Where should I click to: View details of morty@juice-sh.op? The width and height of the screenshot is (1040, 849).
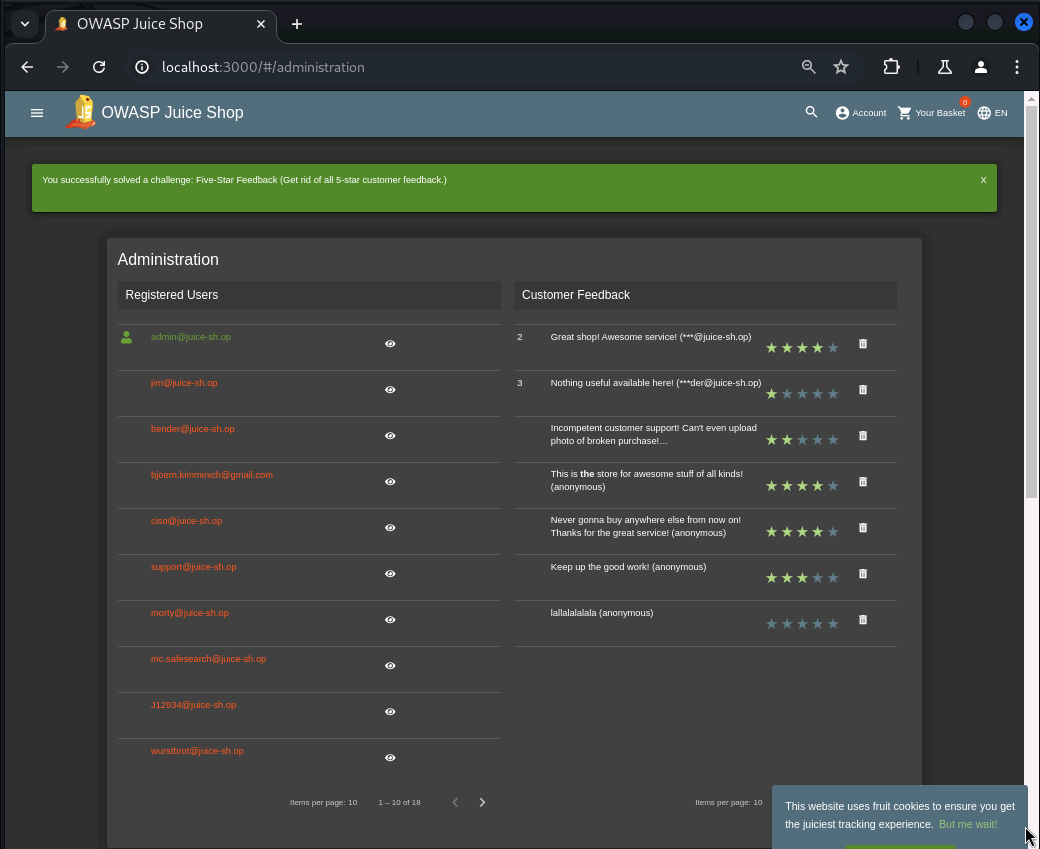click(x=390, y=620)
